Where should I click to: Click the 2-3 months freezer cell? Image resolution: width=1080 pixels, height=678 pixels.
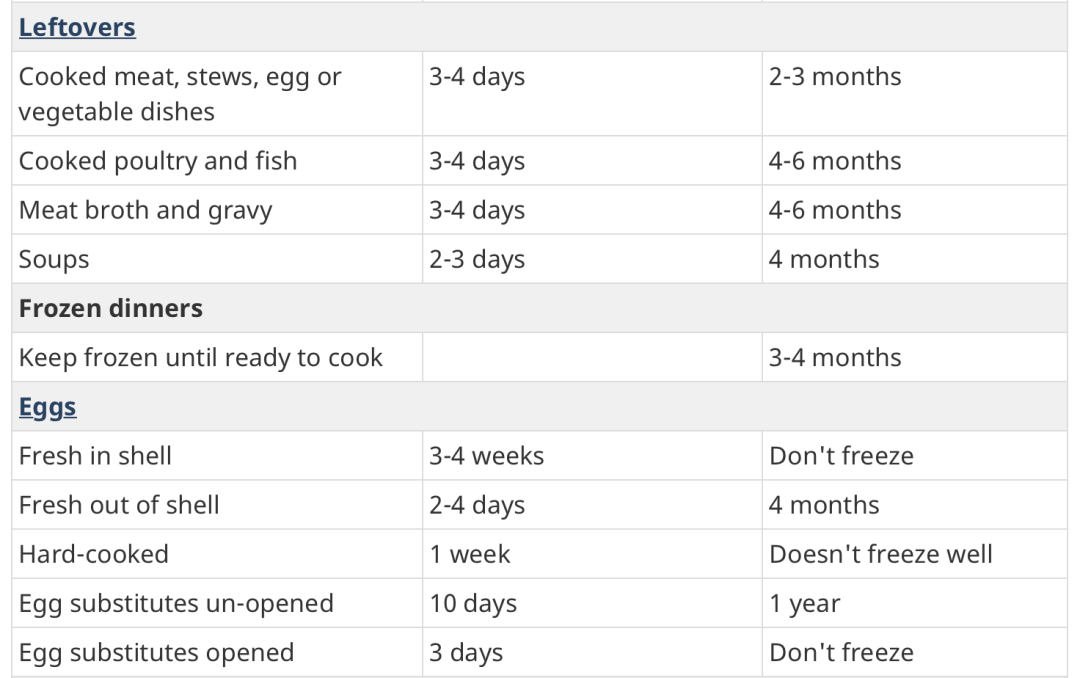pyautogui.click(x=835, y=77)
